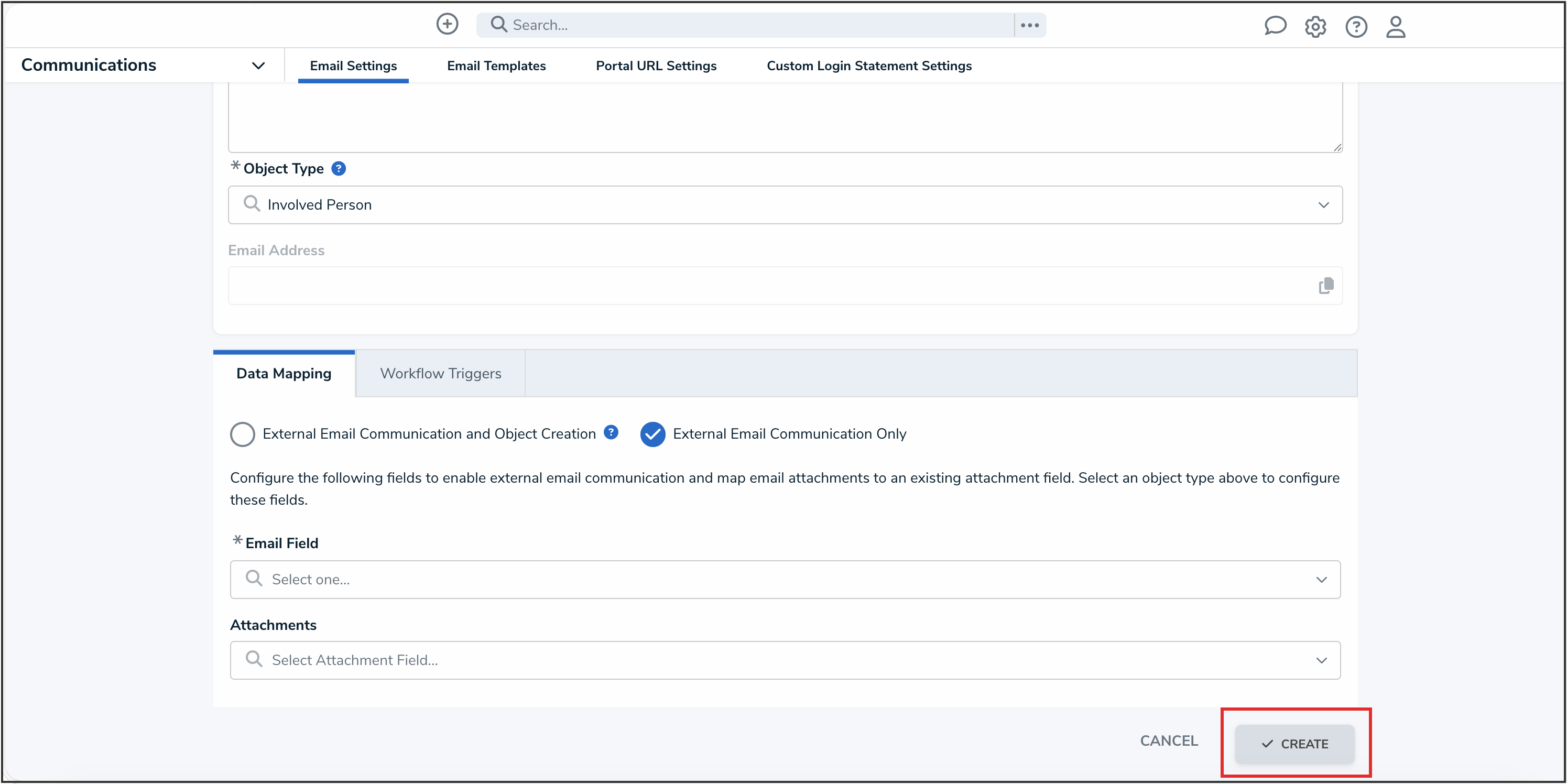1567x784 pixels.
Task: Open the admin settings gear icon
Action: coord(1315,27)
